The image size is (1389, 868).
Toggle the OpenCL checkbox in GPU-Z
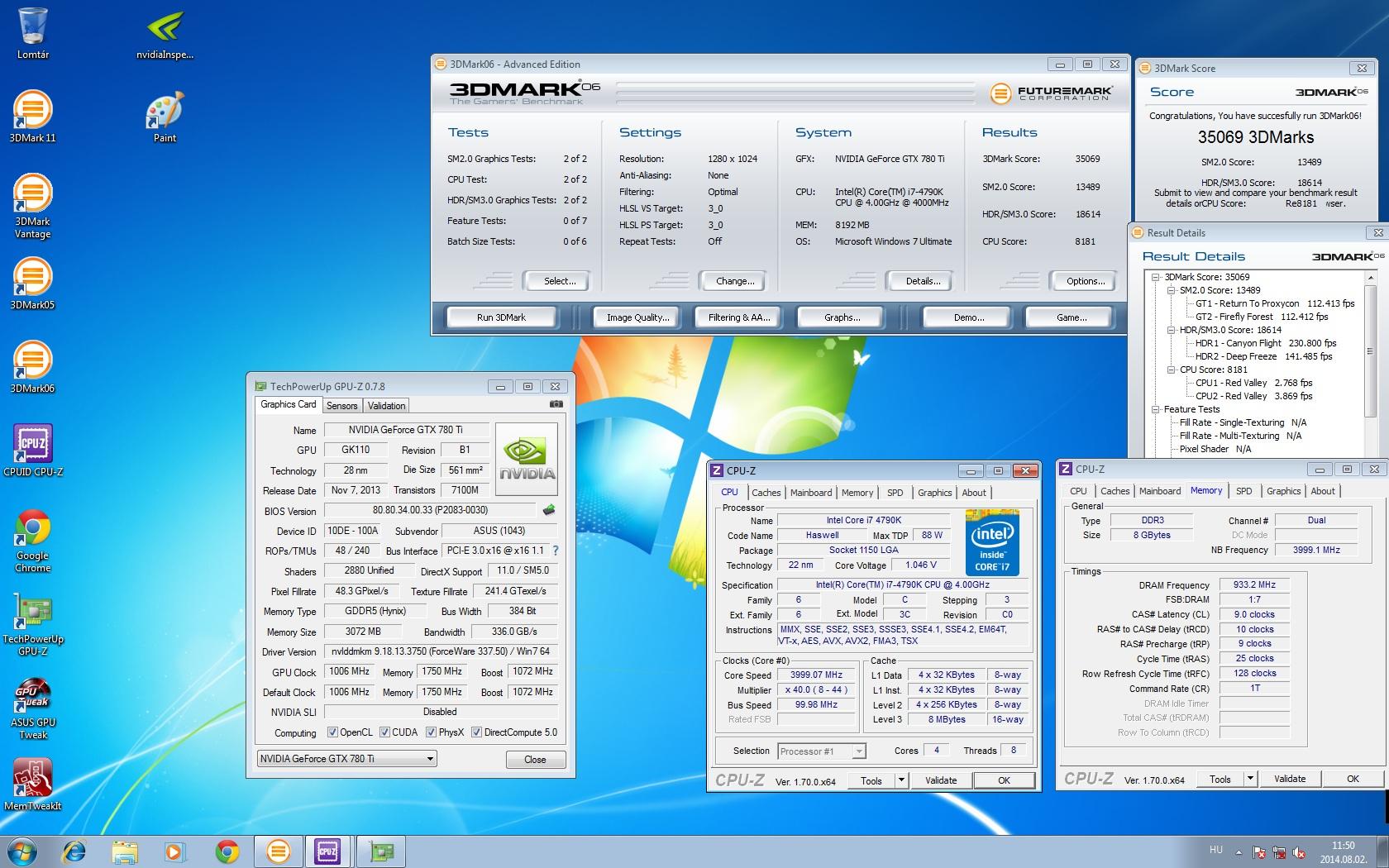pyautogui.click(x=332, y=732)
